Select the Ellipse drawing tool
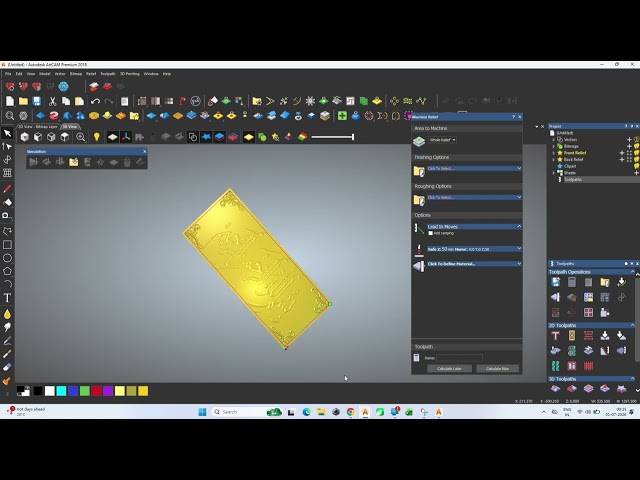Viewport: 640px width, 480px height. pyautogui.click(x=7, y=258)
